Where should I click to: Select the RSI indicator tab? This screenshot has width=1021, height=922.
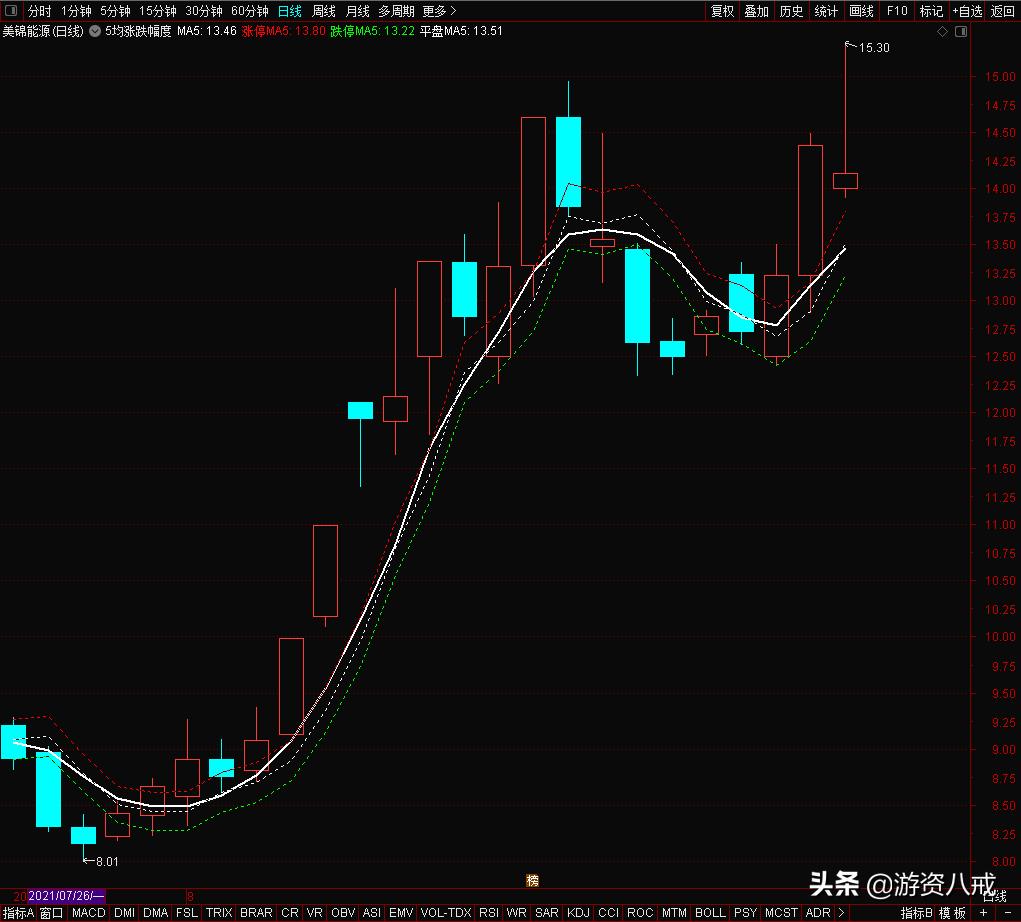pos(489,913)
